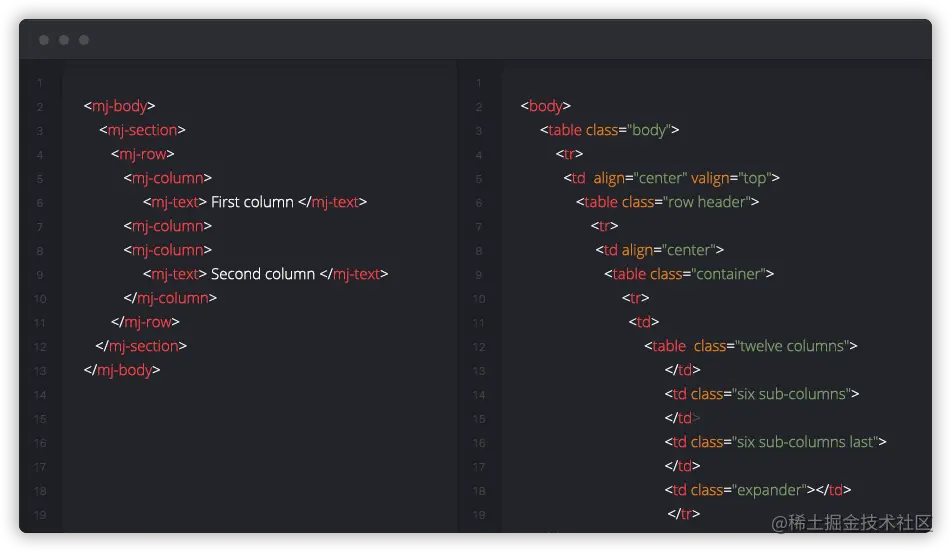Click td class="expander" line
Screen dimensions: 951x552
click(758, 490)
